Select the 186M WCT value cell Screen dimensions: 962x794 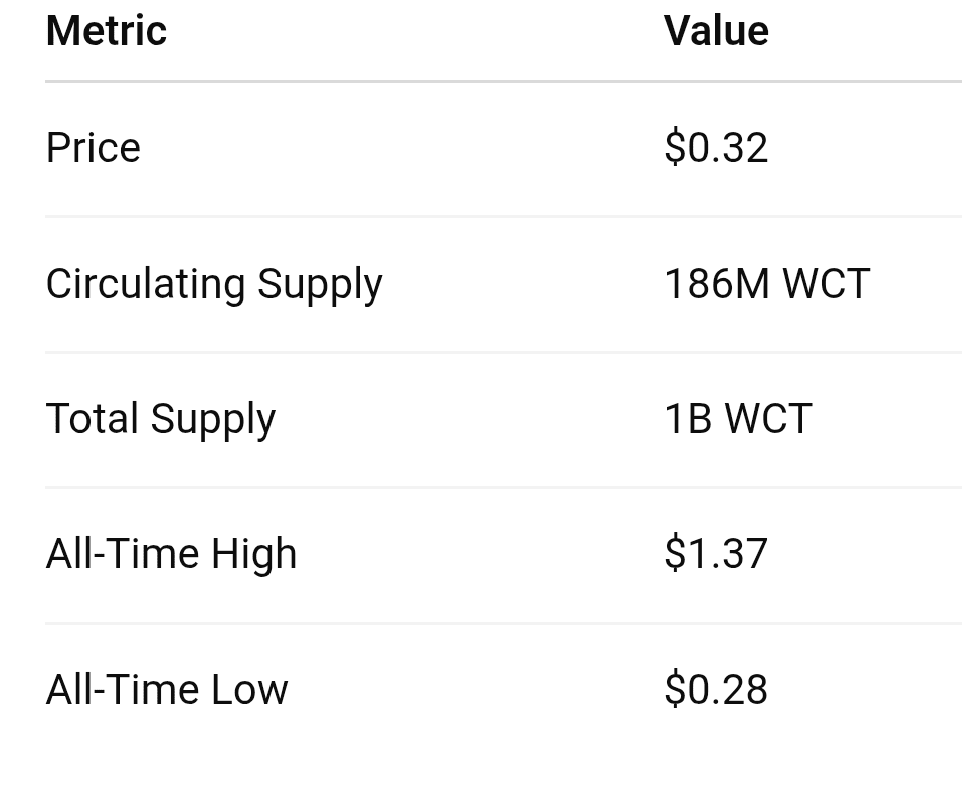click(x=767, y=283)
